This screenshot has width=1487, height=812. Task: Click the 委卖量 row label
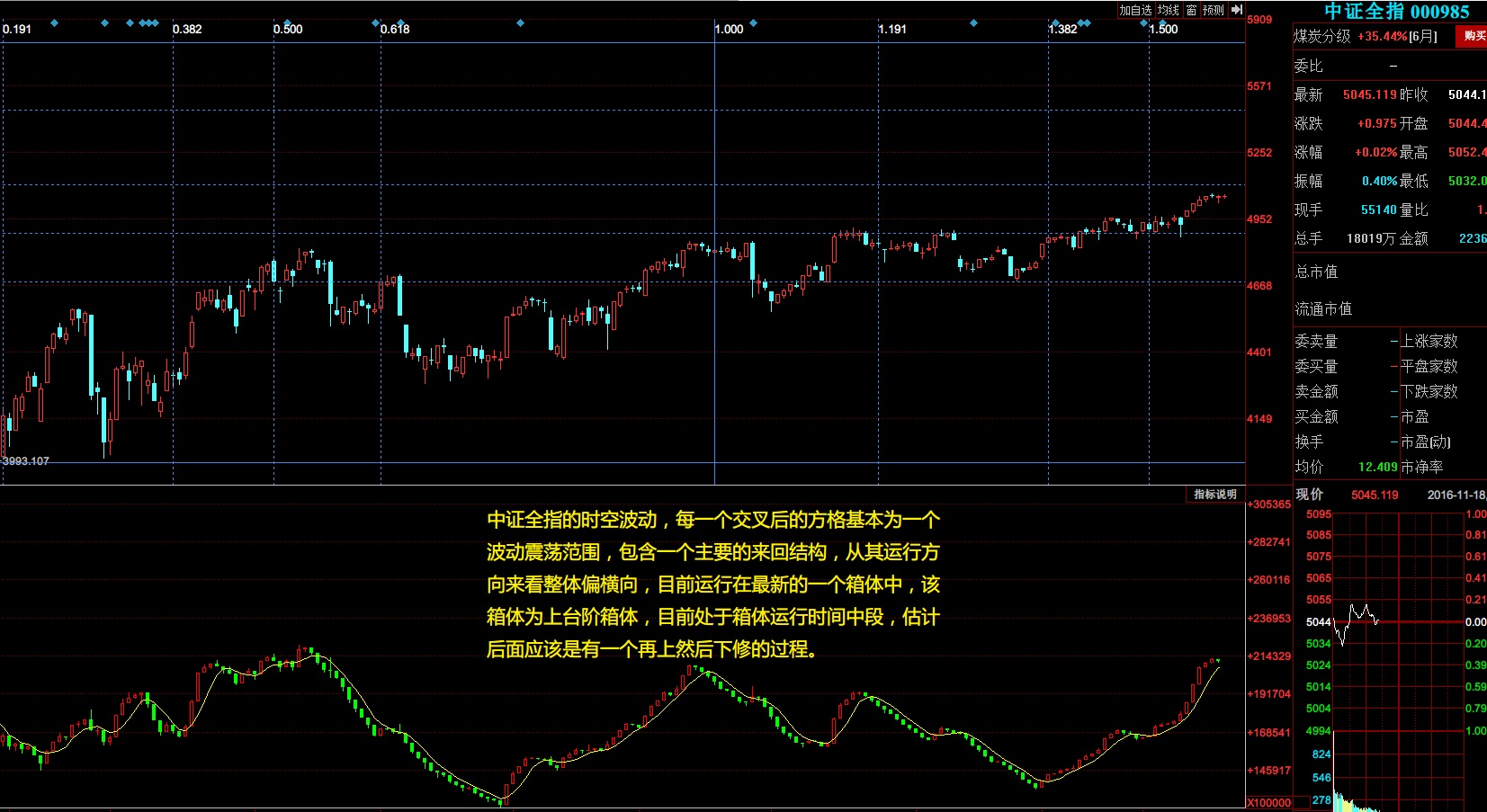click(1316, 341)
